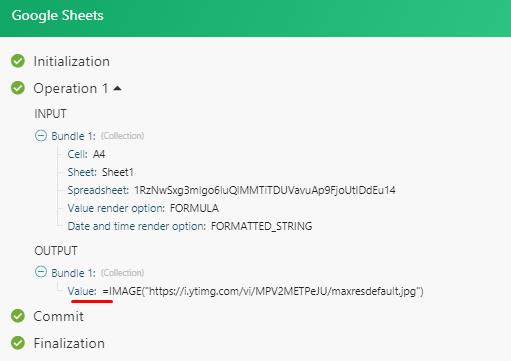Click the Value label in OUTPUT

click(x=82, y=291)
